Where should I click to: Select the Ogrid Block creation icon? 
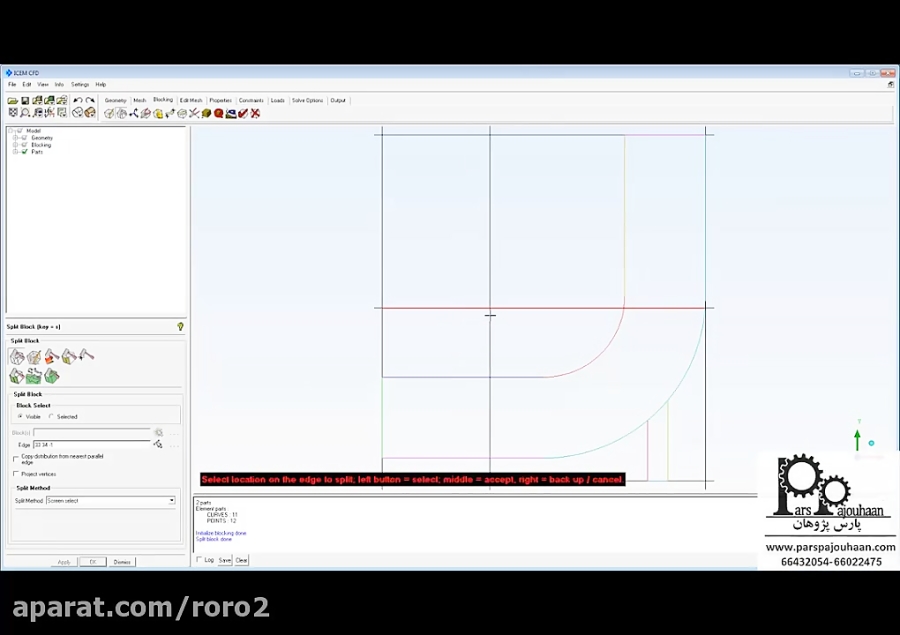coord(33,356)
